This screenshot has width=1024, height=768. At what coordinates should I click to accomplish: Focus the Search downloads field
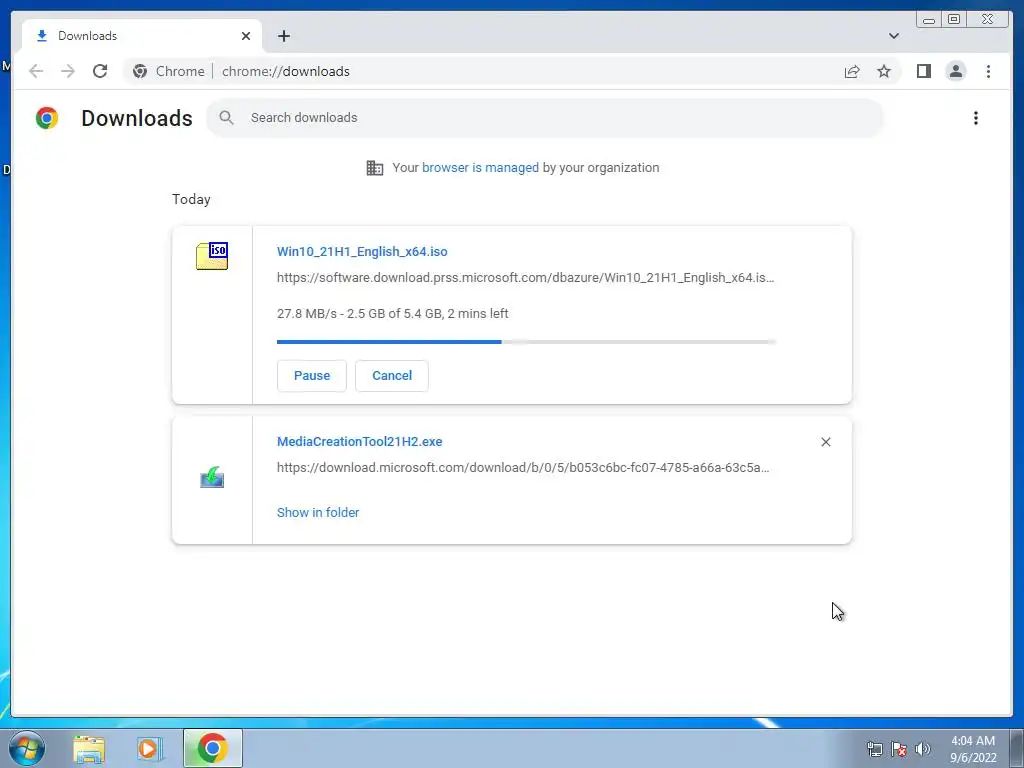[545, 118]
